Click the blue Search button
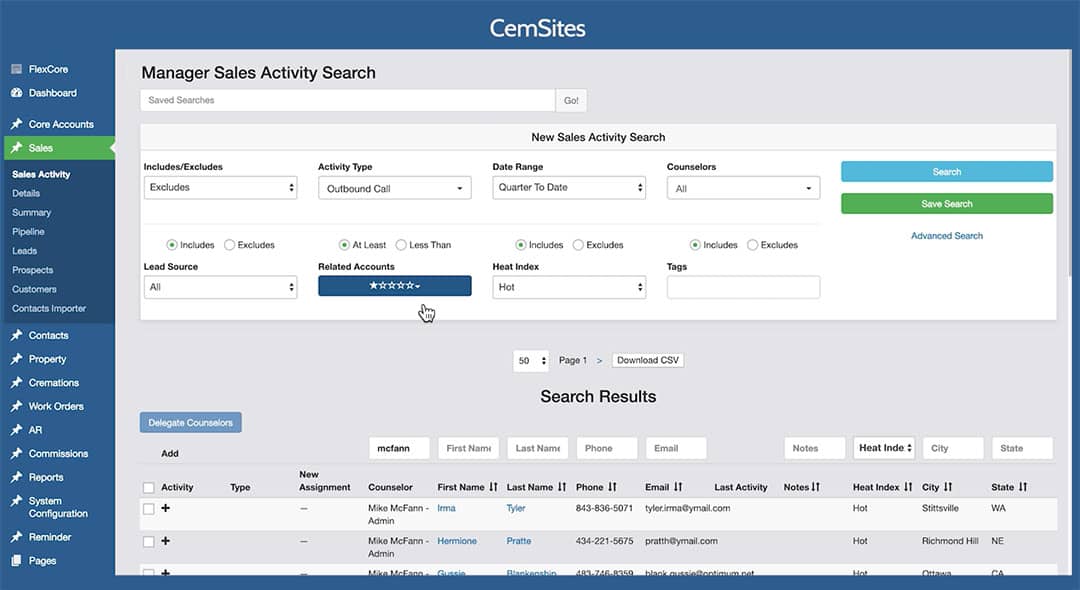Screen dimensions: 1080x590 click(947, 171)
